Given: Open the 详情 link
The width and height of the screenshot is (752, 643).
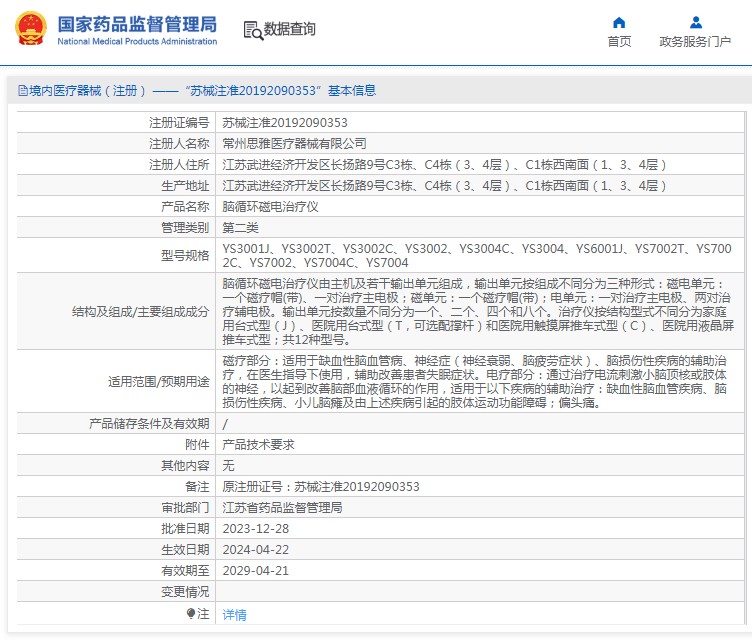Looking at the screenshot, I should 234,614.
